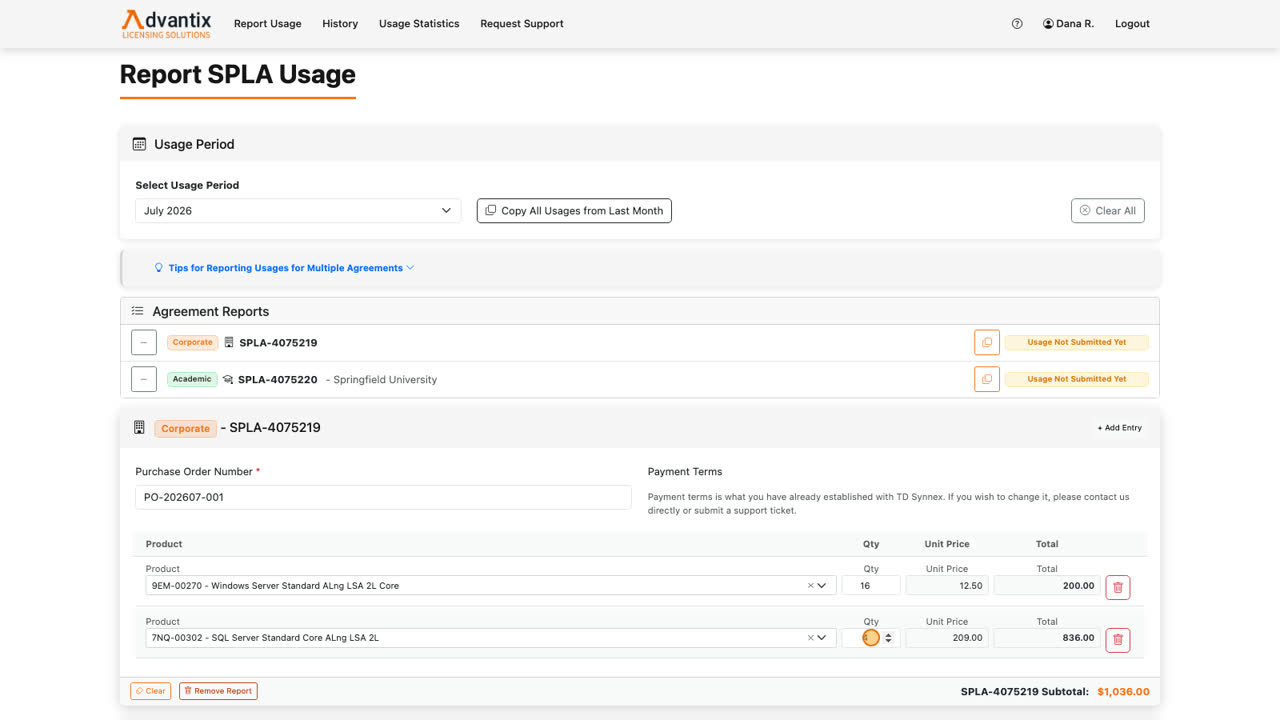Click the subtotal amount $1,036.00
The height and width of the screenshot is (720, 1280).
coord(1123,692)
